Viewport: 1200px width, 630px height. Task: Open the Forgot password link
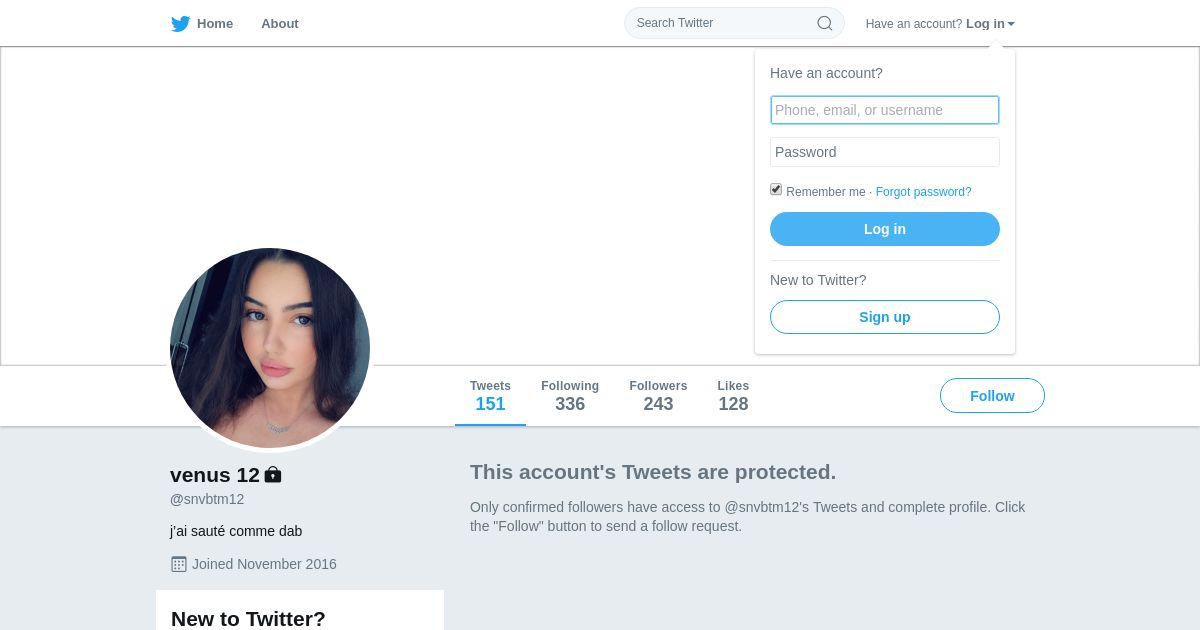point(923,192)
